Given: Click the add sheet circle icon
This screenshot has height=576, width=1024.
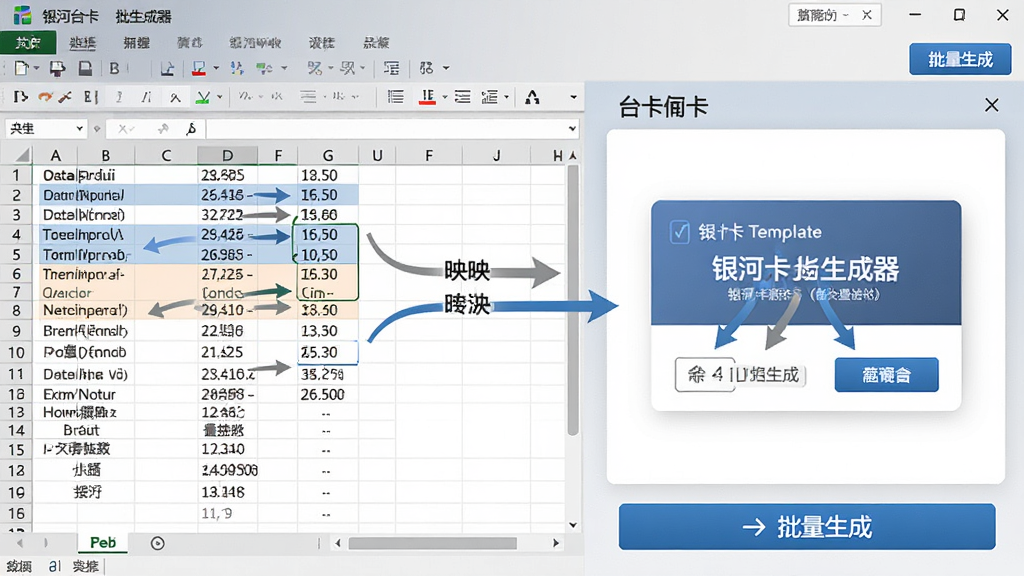Looking at the screenshot, I should point(157,543).
